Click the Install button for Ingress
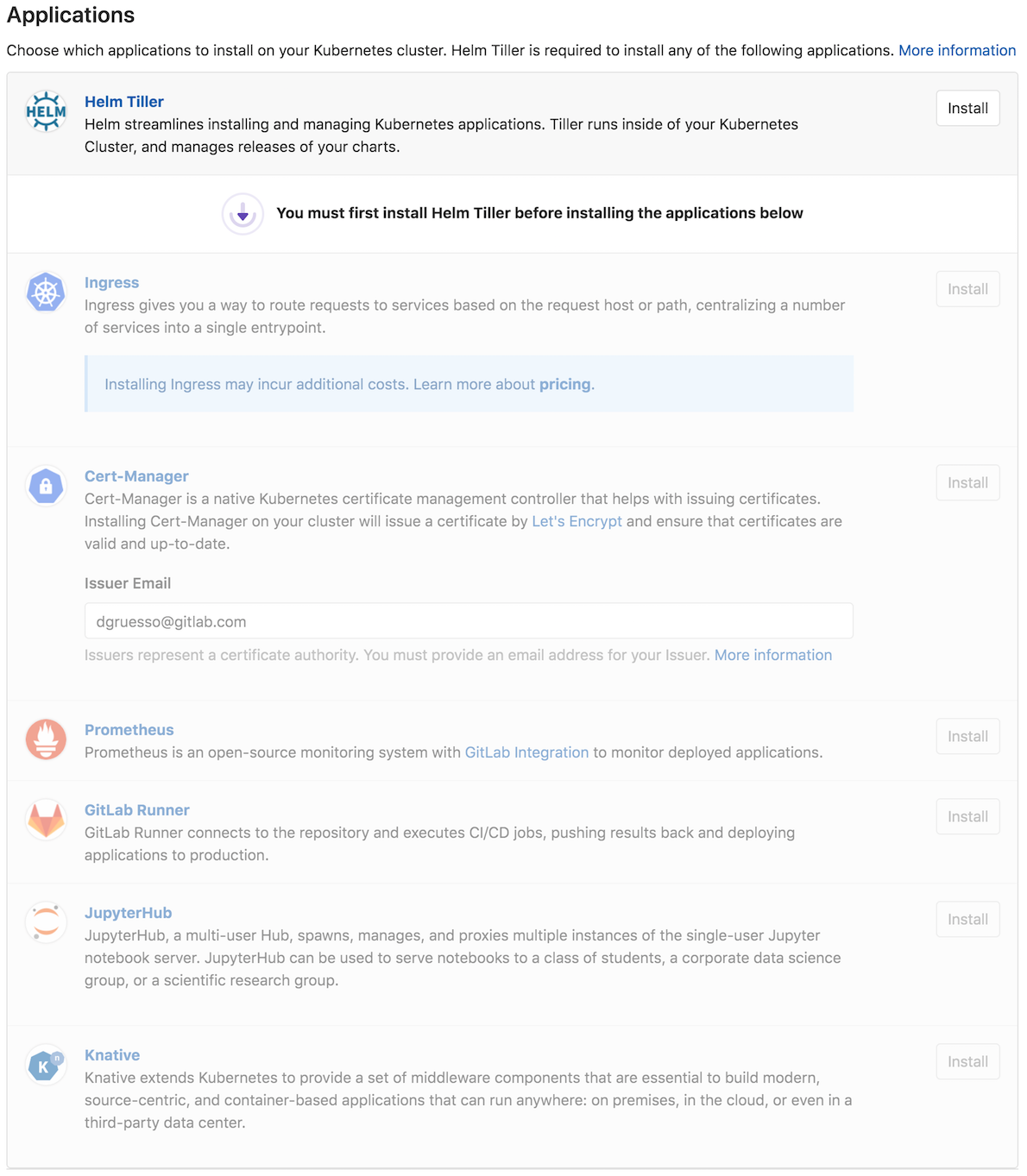 tap(967, 289)
